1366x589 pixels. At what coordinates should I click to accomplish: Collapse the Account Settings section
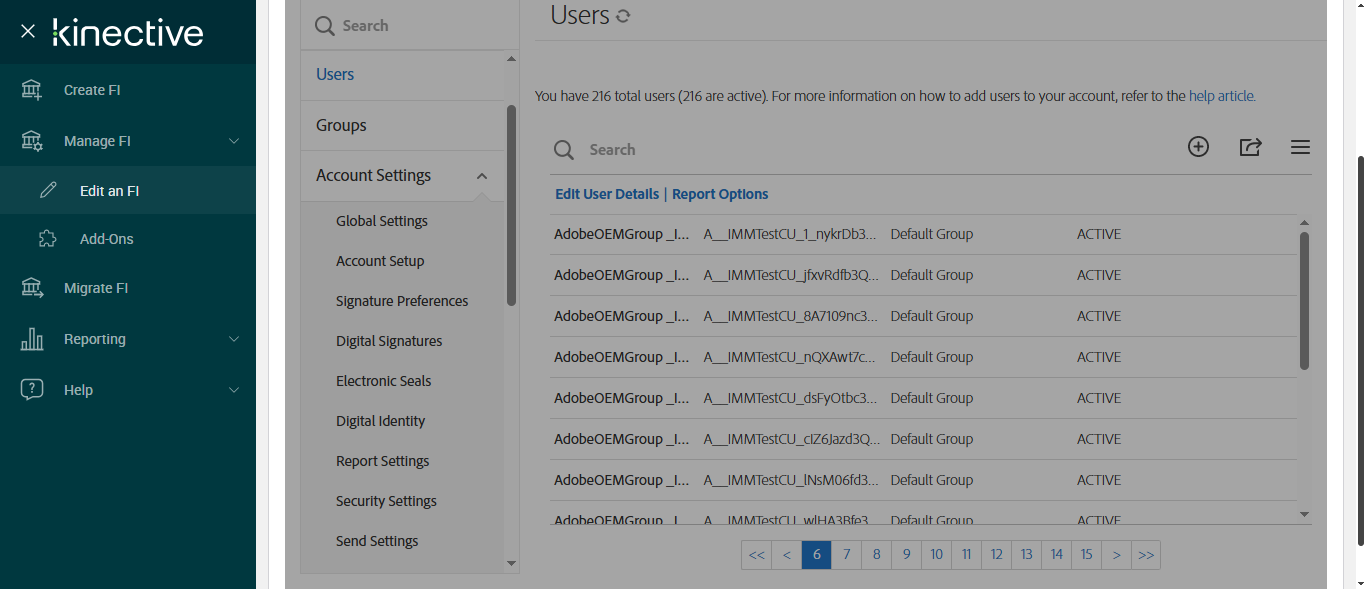[482, 176]
